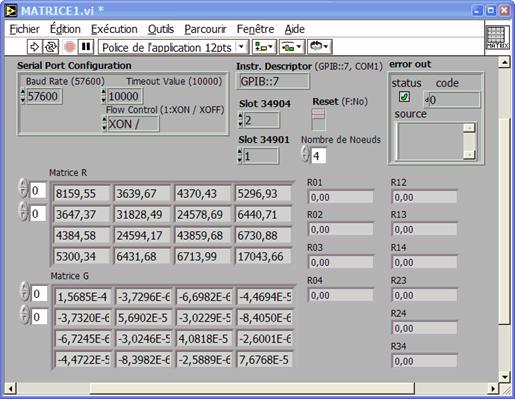Image resolution: width=515 pixels, height=399 pixels.
Task: Click the red Abort Execution button
Action: (x=69, y=47)
